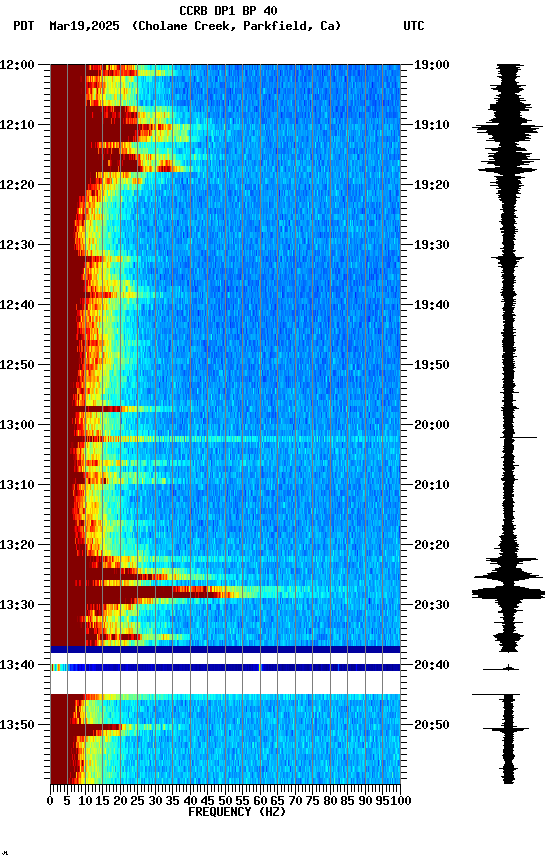Click the '20:40' UTC time label

tap(432, 665)
